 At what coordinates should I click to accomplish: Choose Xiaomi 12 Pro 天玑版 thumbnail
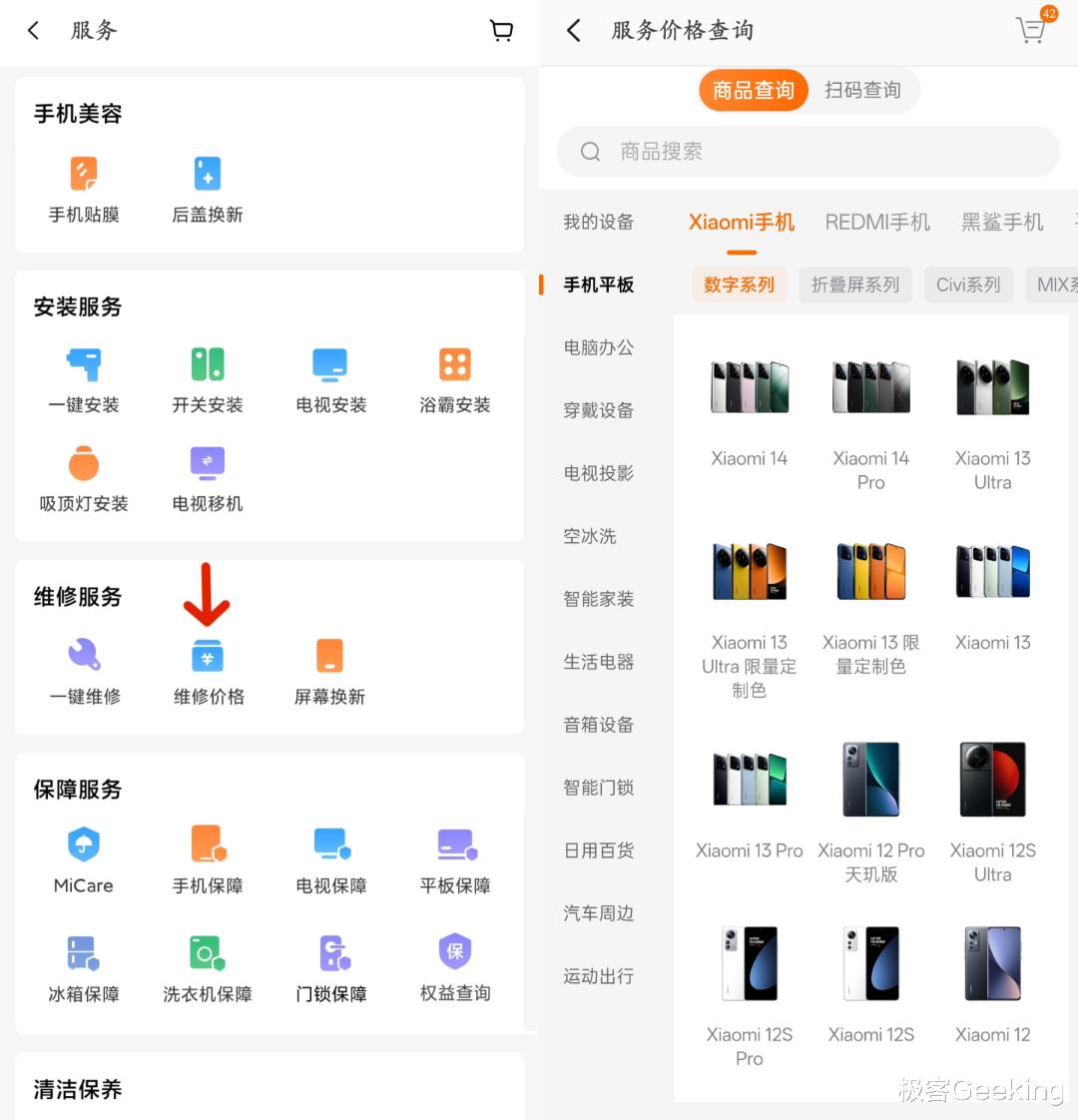870,779
